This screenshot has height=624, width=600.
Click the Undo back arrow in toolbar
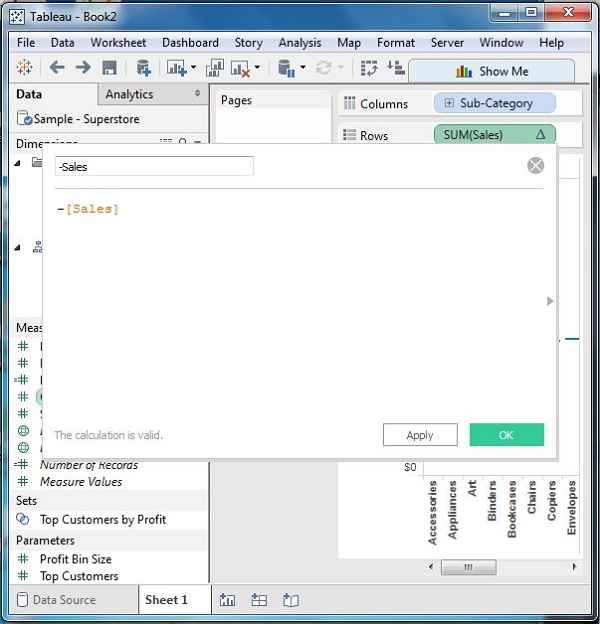coord(57,68)
